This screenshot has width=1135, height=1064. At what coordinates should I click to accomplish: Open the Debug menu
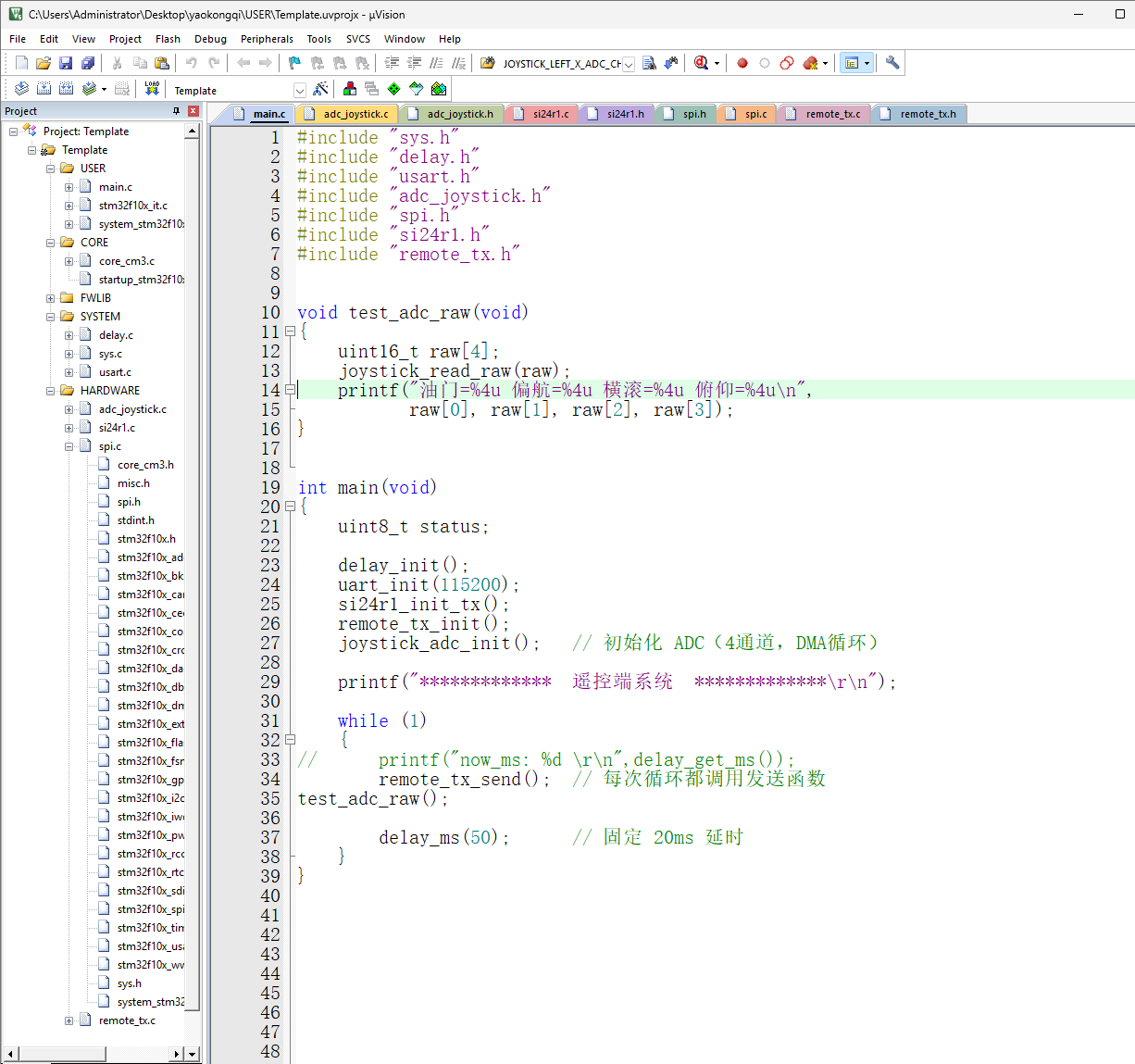[210, 39]
